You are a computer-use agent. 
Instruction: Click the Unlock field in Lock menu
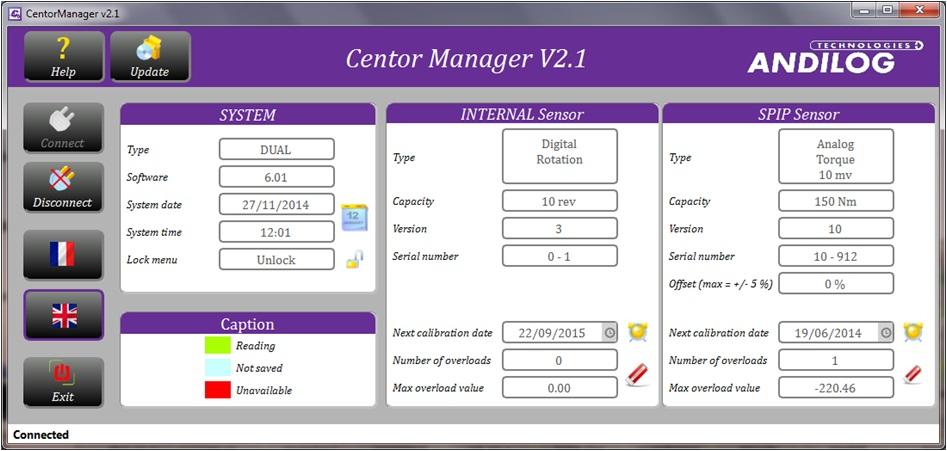point(276,260)
